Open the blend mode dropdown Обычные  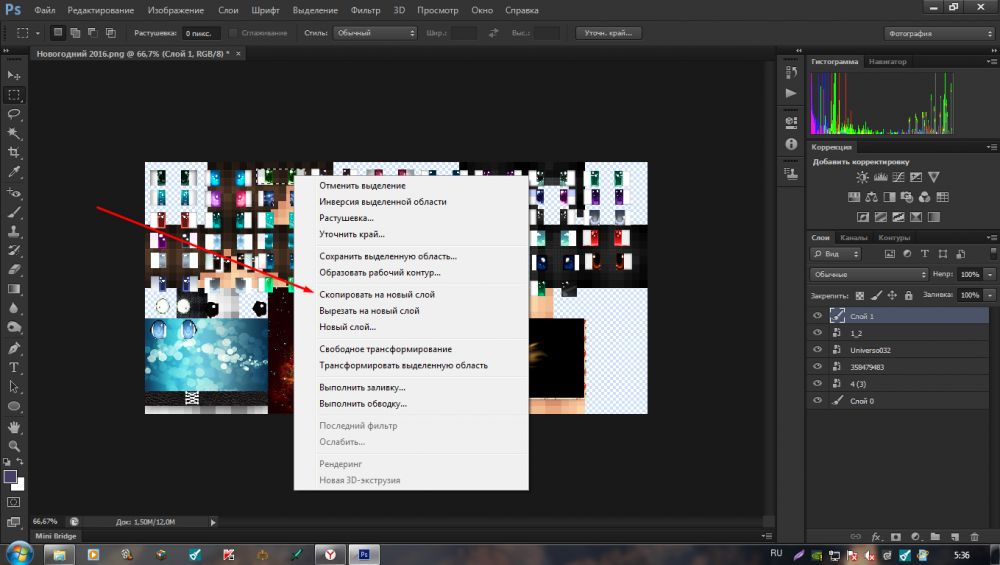(869, 274)
